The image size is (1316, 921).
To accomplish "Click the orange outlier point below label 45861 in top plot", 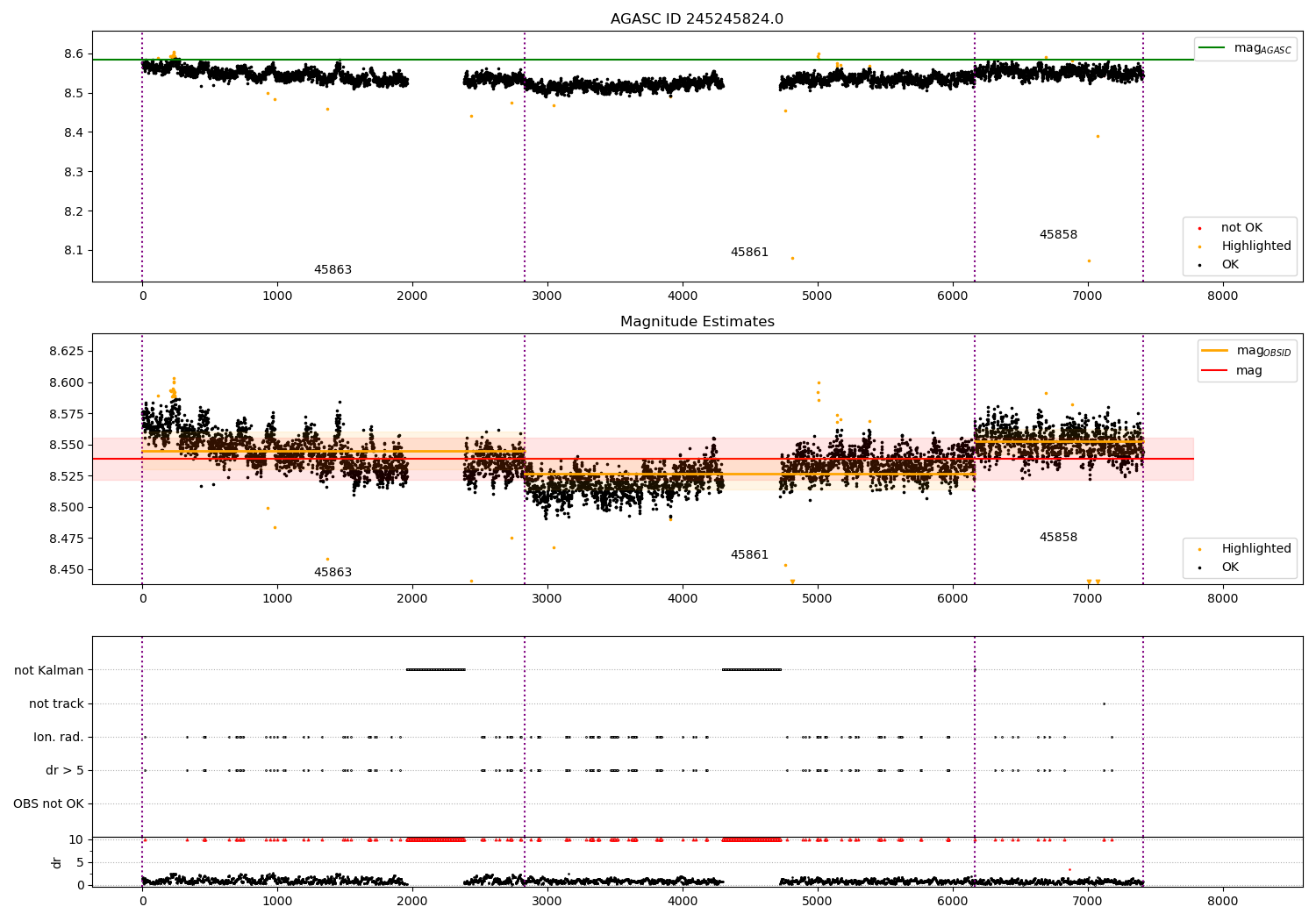I will coord(792,258).
